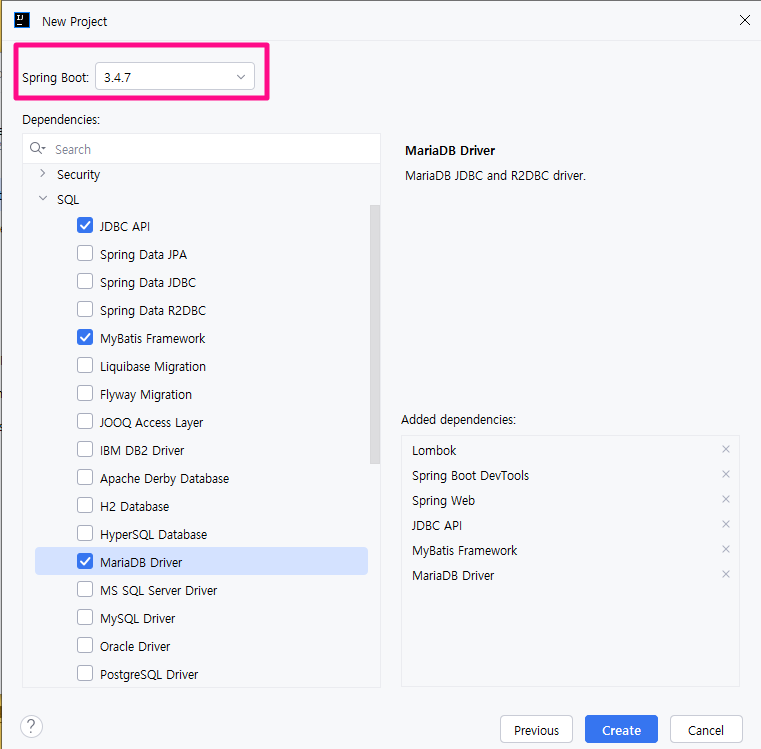The height and width of the screenshot is (749, 761).
Task: Close the New Project dialog
Action: point(744,20)
